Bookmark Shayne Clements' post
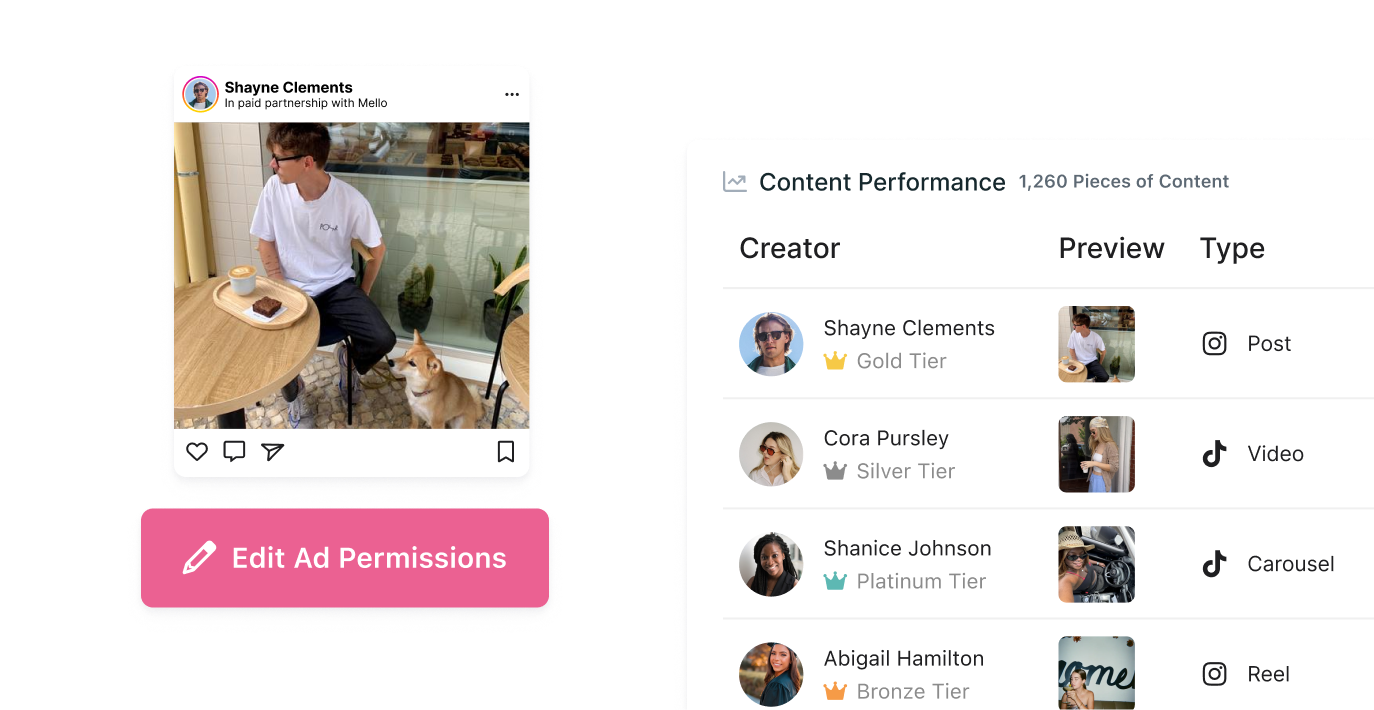The image size is (1374, 710). (x=506, y=452)
